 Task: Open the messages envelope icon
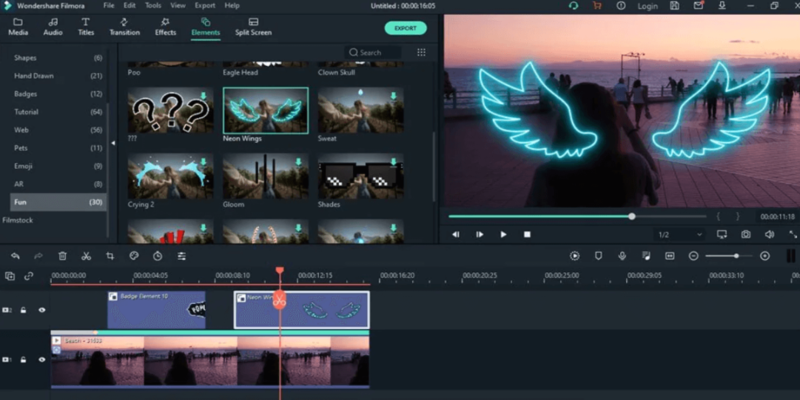coord(698,6)
